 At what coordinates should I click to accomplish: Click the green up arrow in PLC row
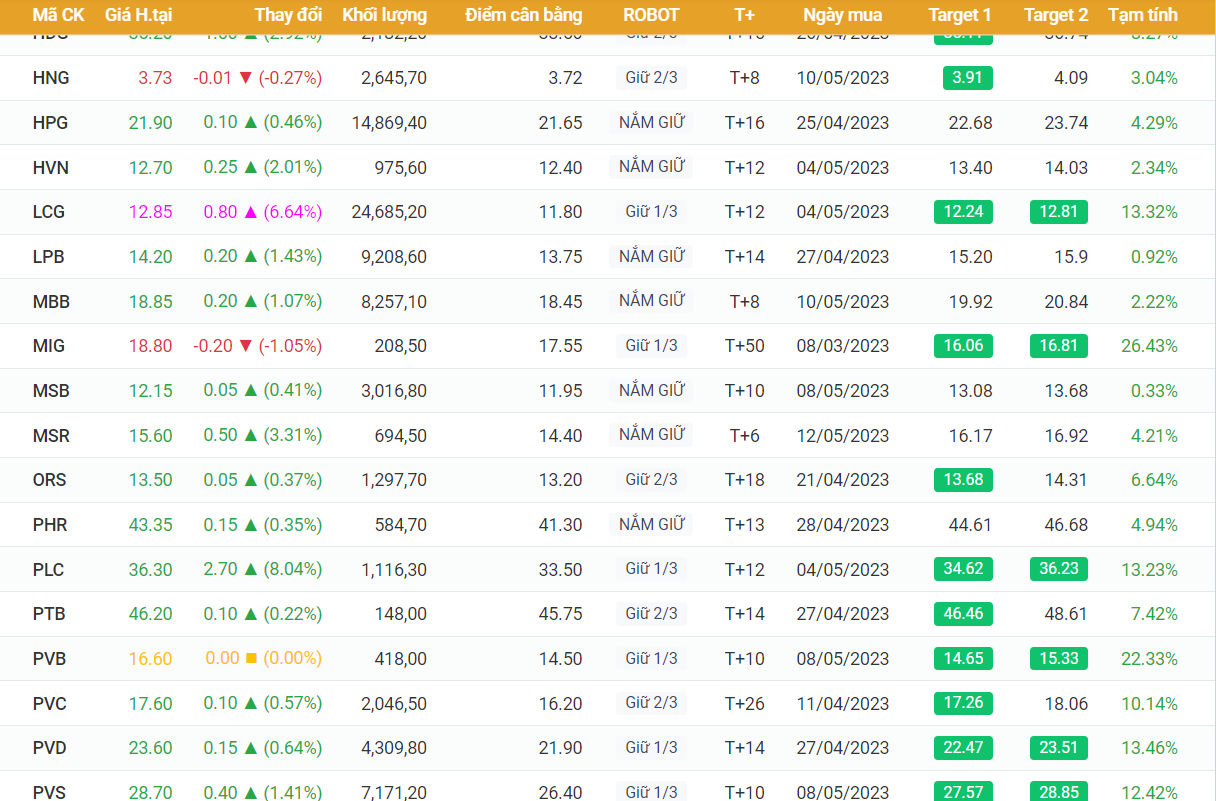click(x=251, y=569)
